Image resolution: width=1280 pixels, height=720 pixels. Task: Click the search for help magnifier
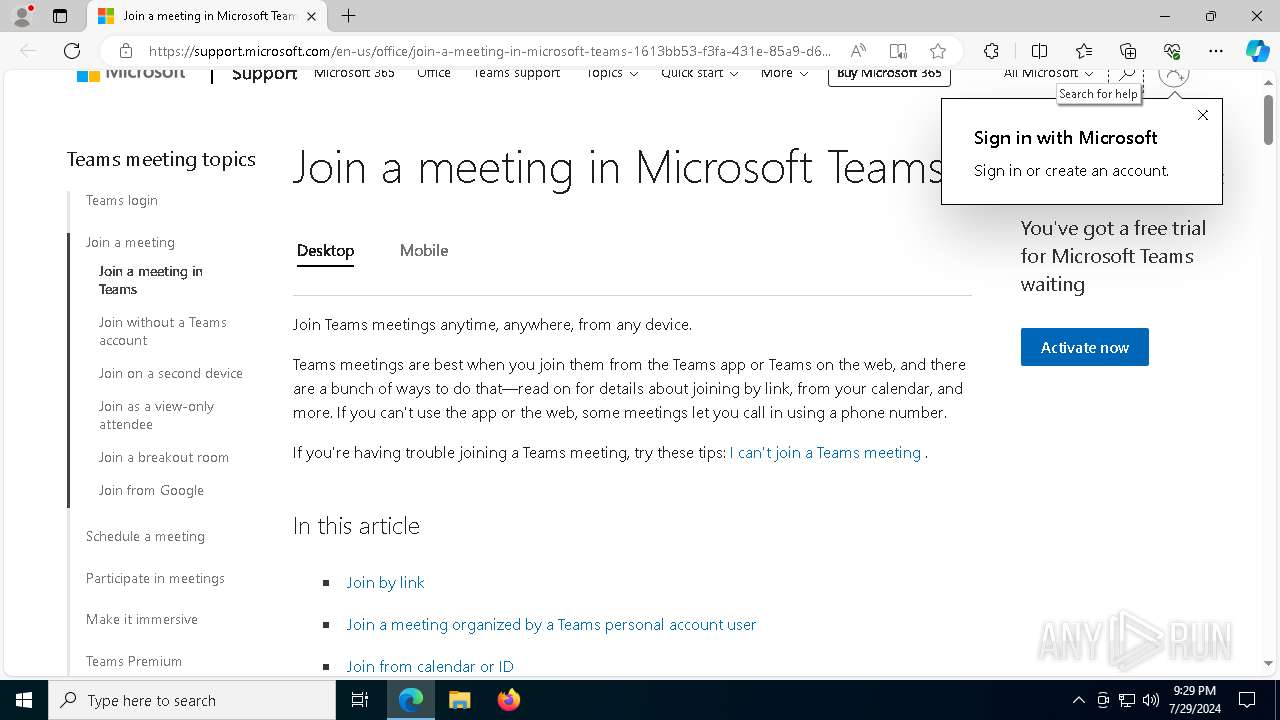(1127, 74)
